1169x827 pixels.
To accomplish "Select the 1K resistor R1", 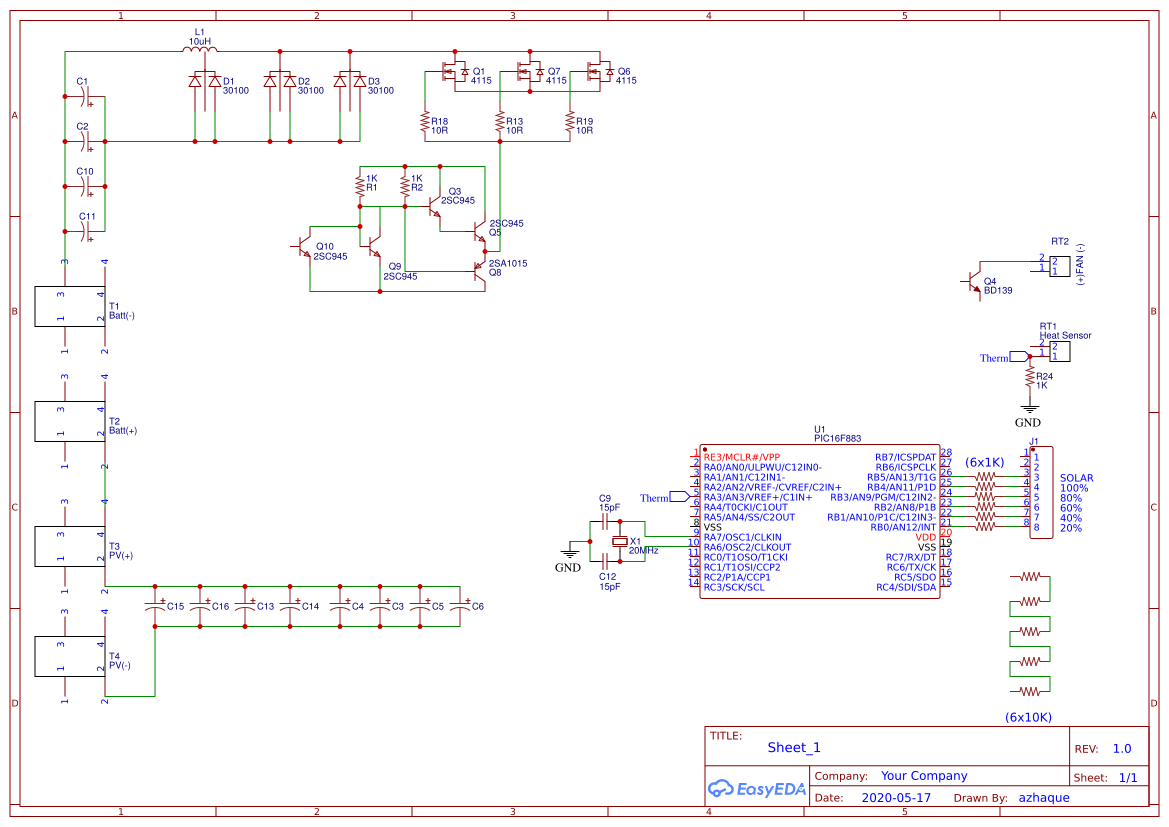I will (360, 186).
